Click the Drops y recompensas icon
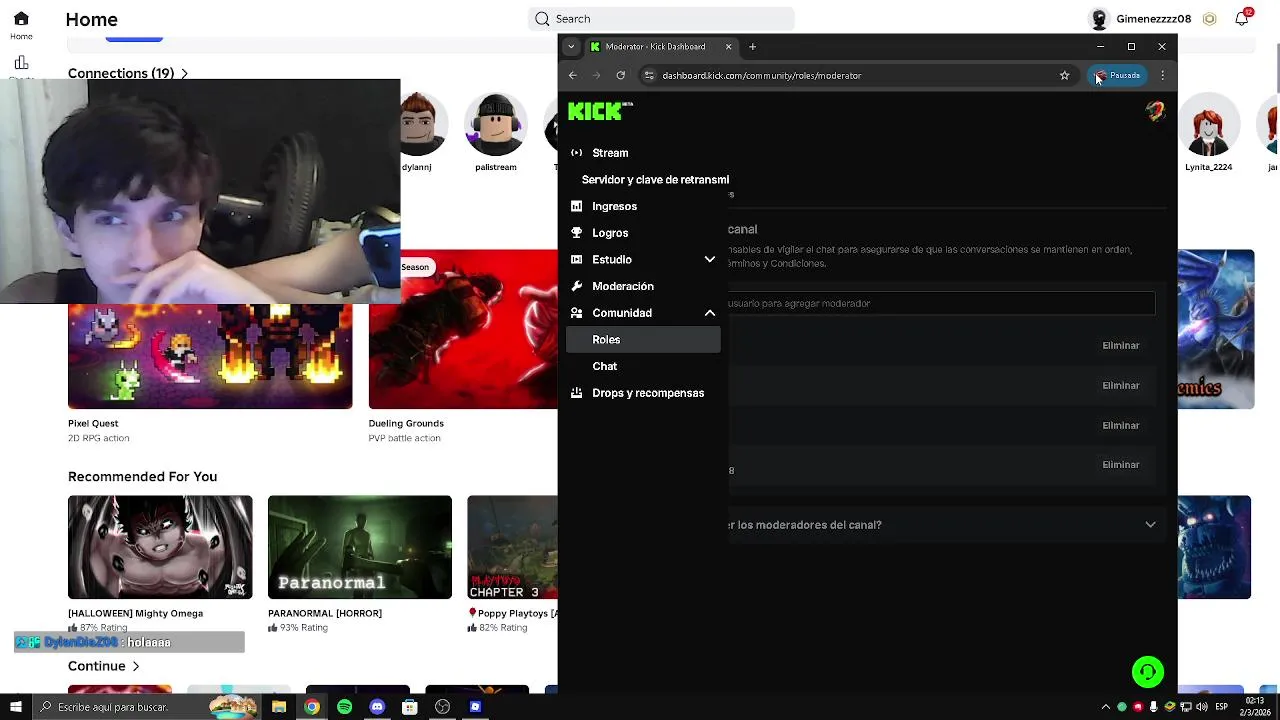 point(576,393)
